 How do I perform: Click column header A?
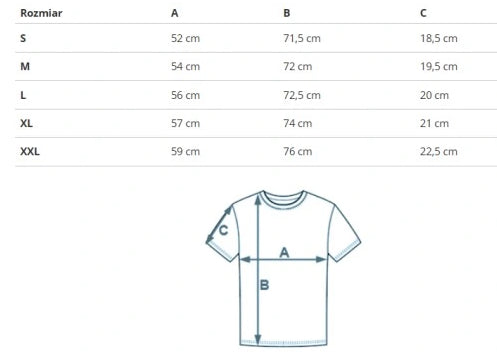pyautogui.click(x=175, y=13)
